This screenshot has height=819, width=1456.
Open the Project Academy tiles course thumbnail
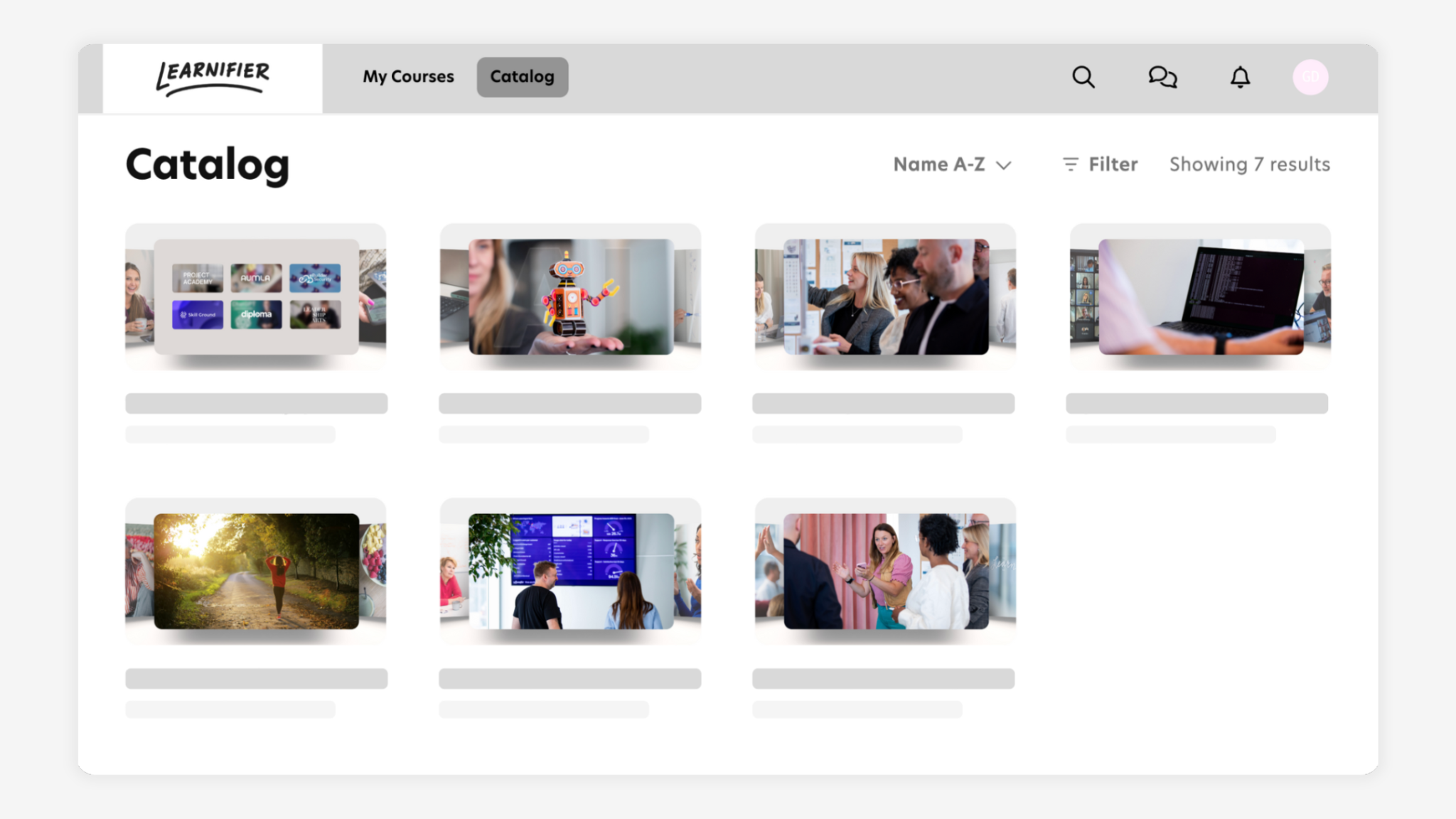pos(256,296)
